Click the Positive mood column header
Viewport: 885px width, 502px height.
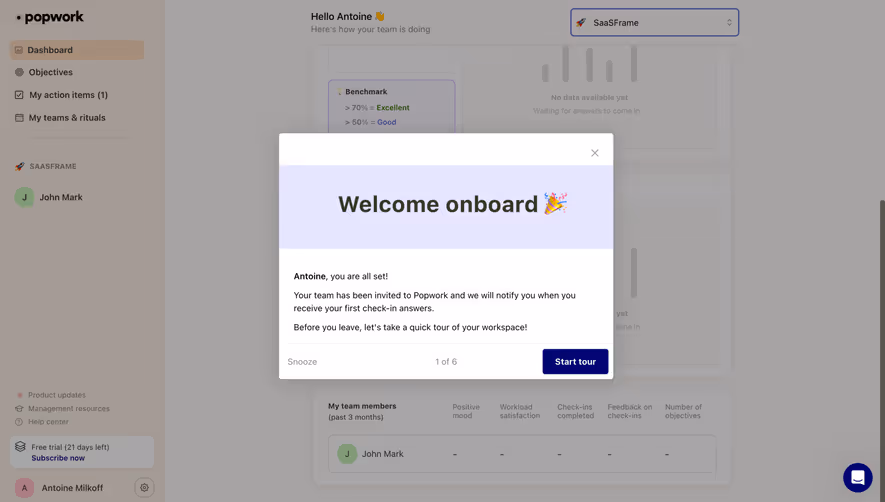click(x=466, y=411)
